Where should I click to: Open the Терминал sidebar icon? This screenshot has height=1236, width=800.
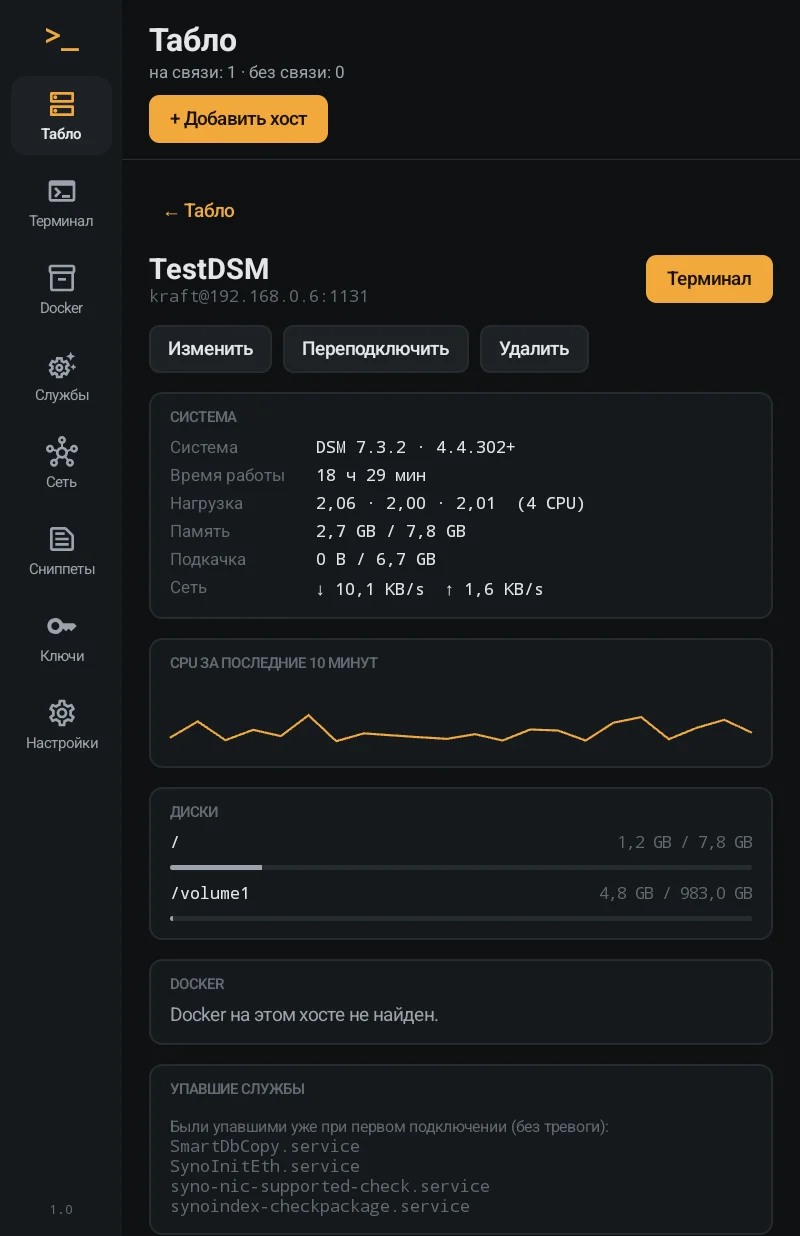pos(61,191)
